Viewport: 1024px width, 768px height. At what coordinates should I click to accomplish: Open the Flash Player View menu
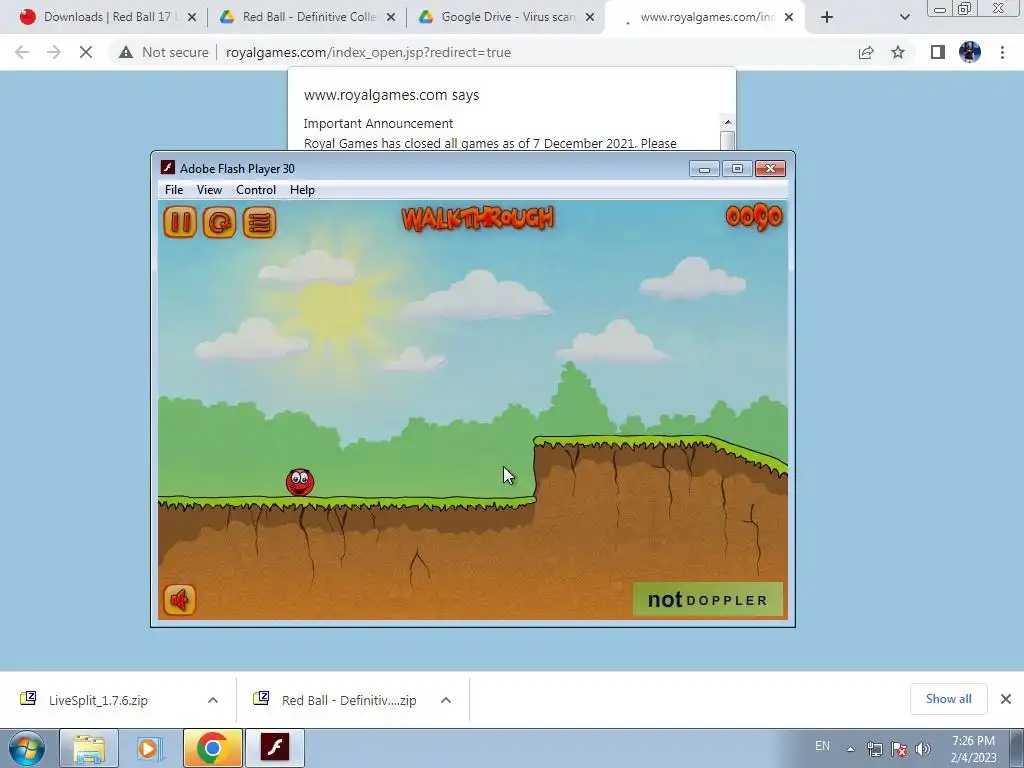point(209,189)
